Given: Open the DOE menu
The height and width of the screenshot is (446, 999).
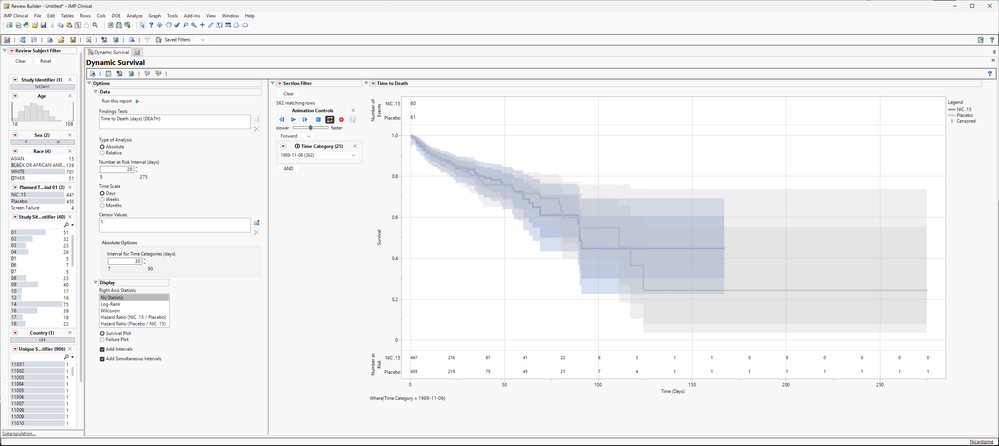Looking at the screenshot, I should [x=116, y=15].
